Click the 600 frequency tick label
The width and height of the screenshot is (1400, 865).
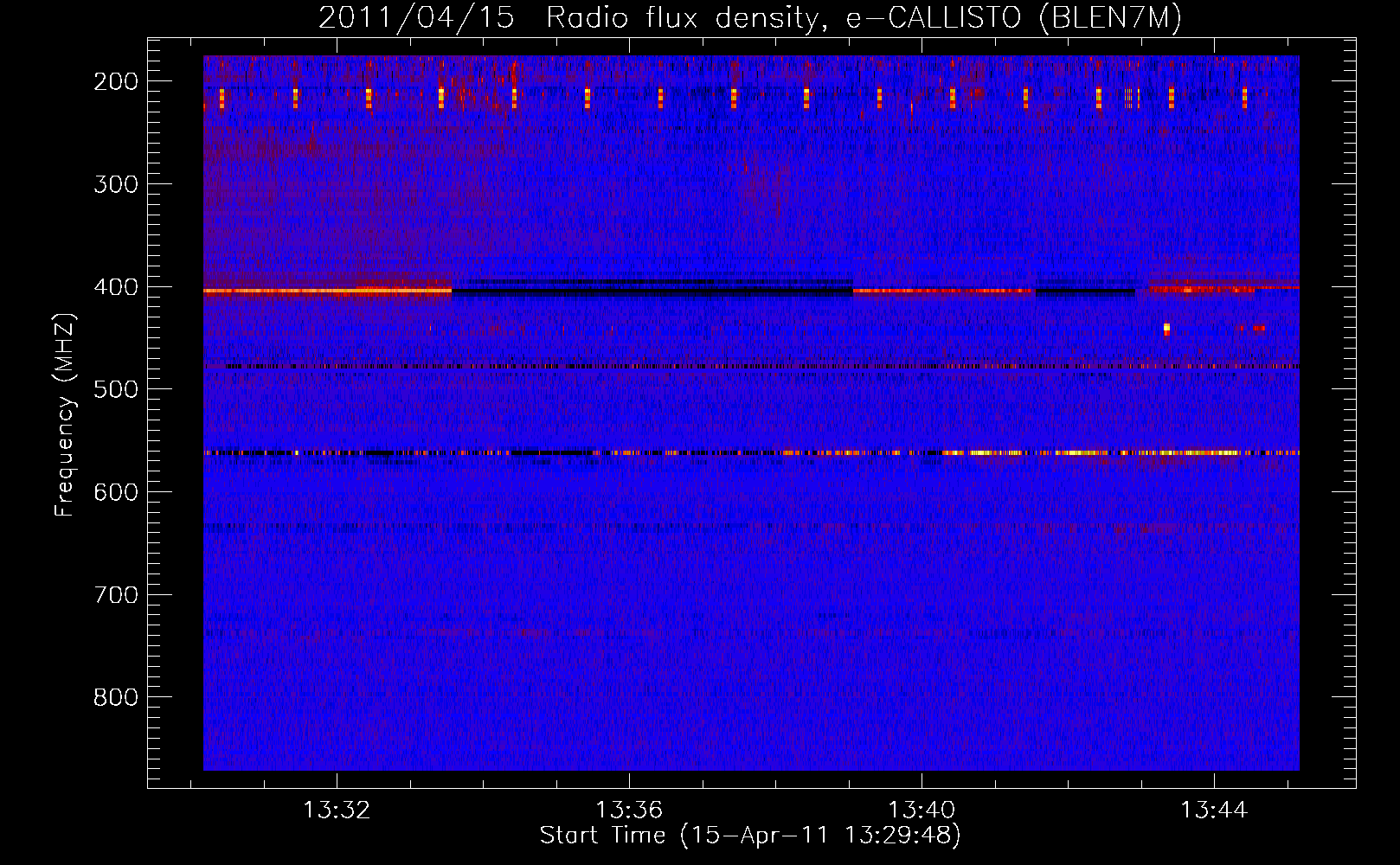[x=116, y=492]
